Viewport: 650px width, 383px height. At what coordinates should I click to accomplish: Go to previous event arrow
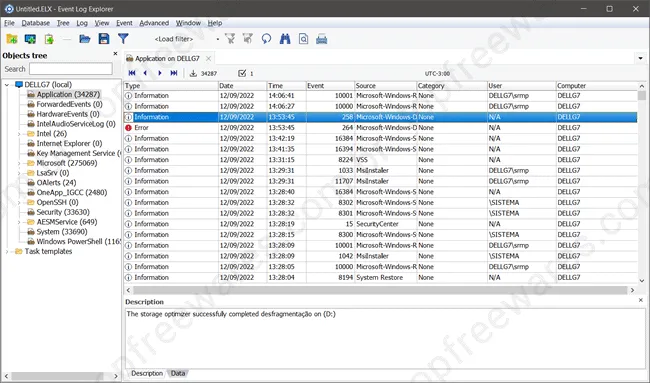145,73
